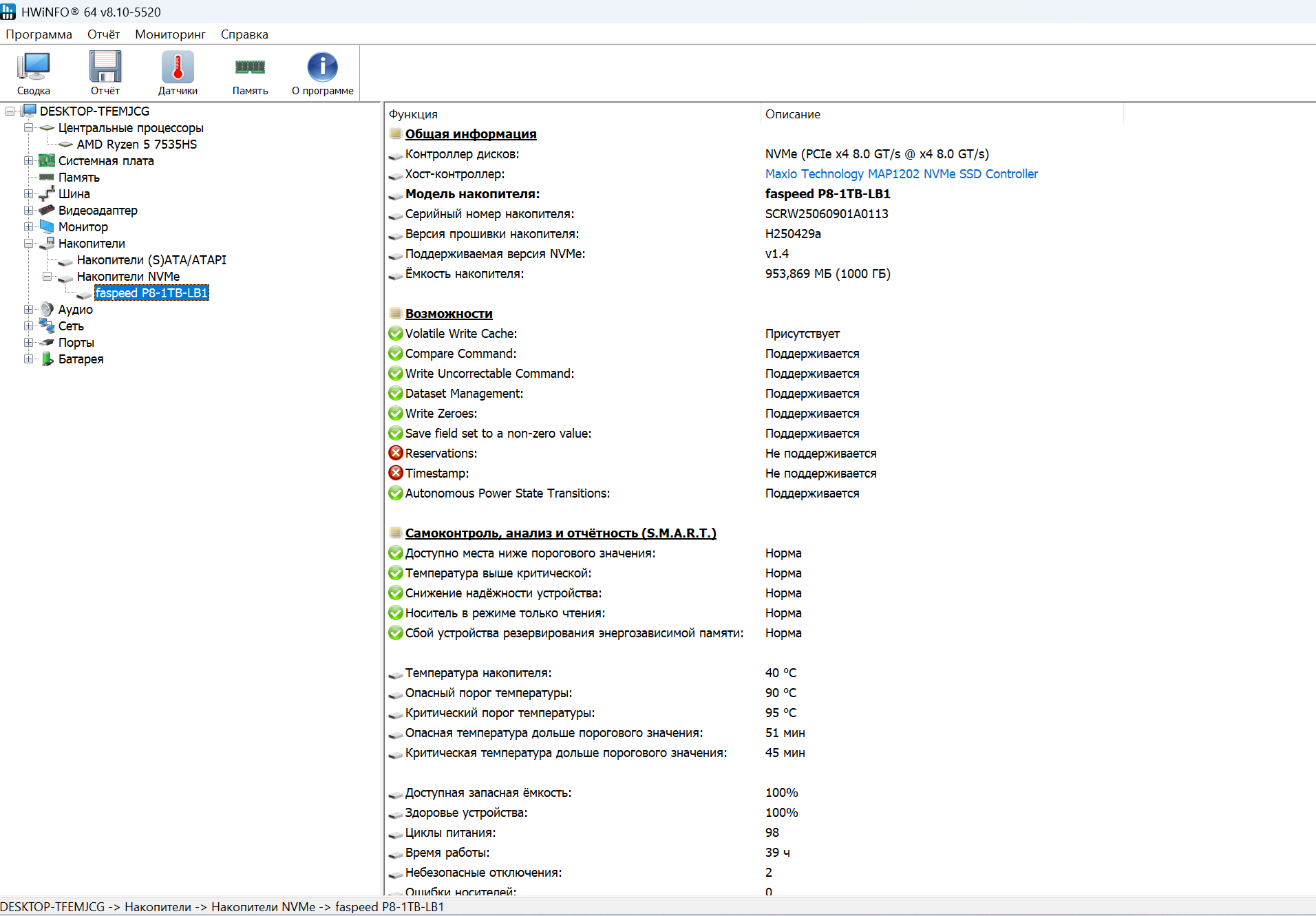This screenshot has width=1316, height=916.
Task: Open the Maxio Technology MAP1202 controller link
Action: [x=901, y=174]
